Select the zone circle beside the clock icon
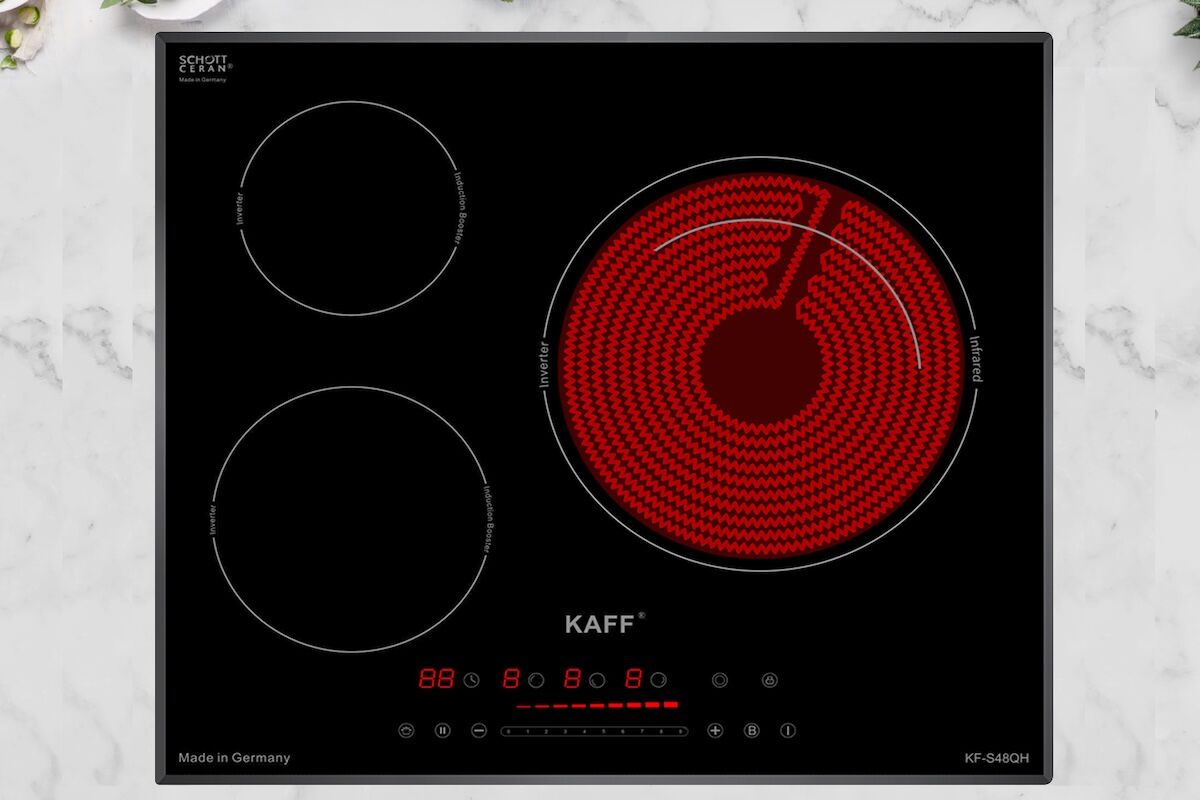The height and width of the screenshot is (800, 1200). (536, 680)
